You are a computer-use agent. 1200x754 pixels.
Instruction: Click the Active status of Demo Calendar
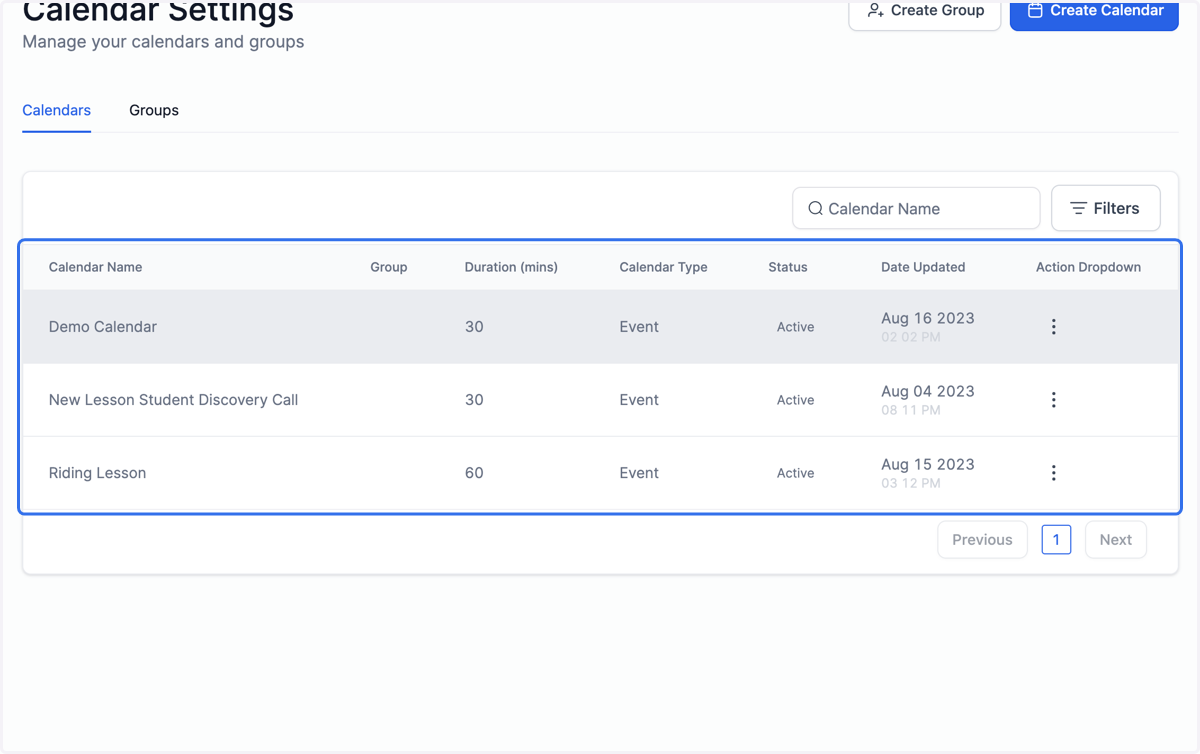pyautogui.click(x=795, y=327)
